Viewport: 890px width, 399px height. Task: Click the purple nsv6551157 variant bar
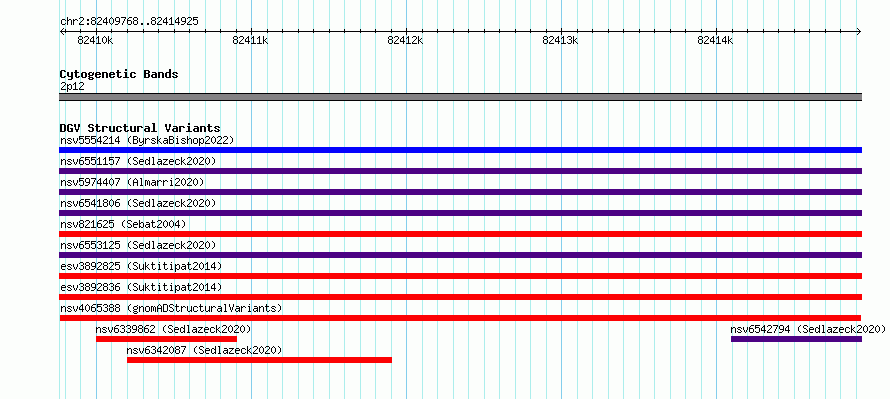coord(460,171)
